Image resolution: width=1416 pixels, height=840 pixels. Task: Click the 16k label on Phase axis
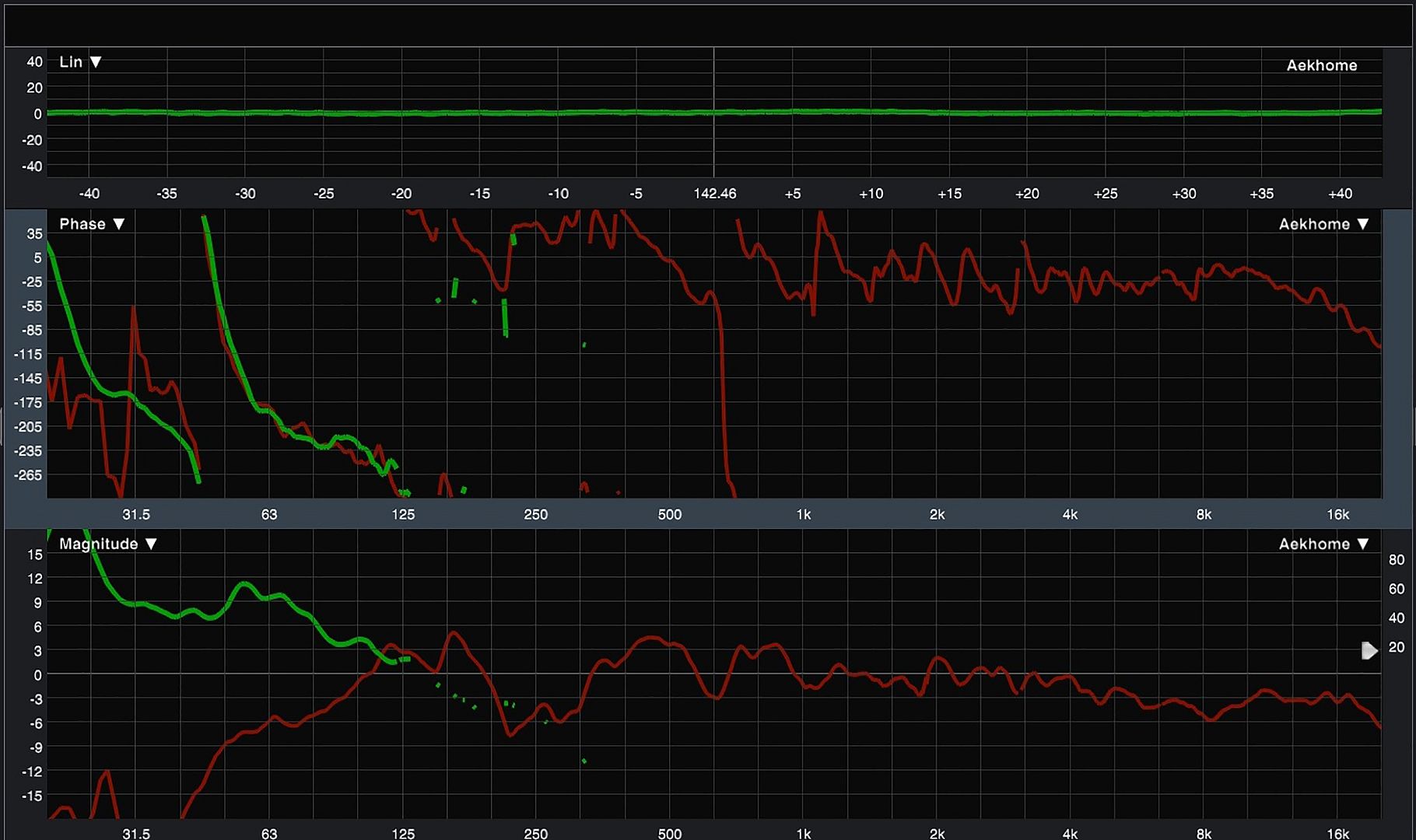tap(1338, 514)
